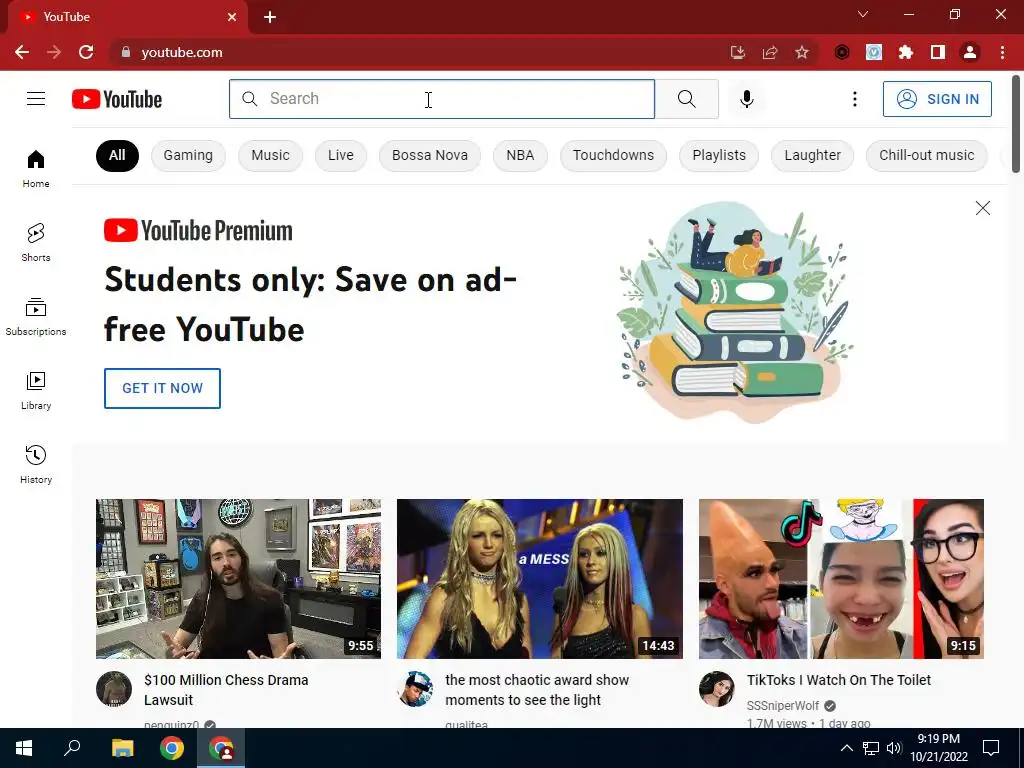Reload the page

coord(86,52)
